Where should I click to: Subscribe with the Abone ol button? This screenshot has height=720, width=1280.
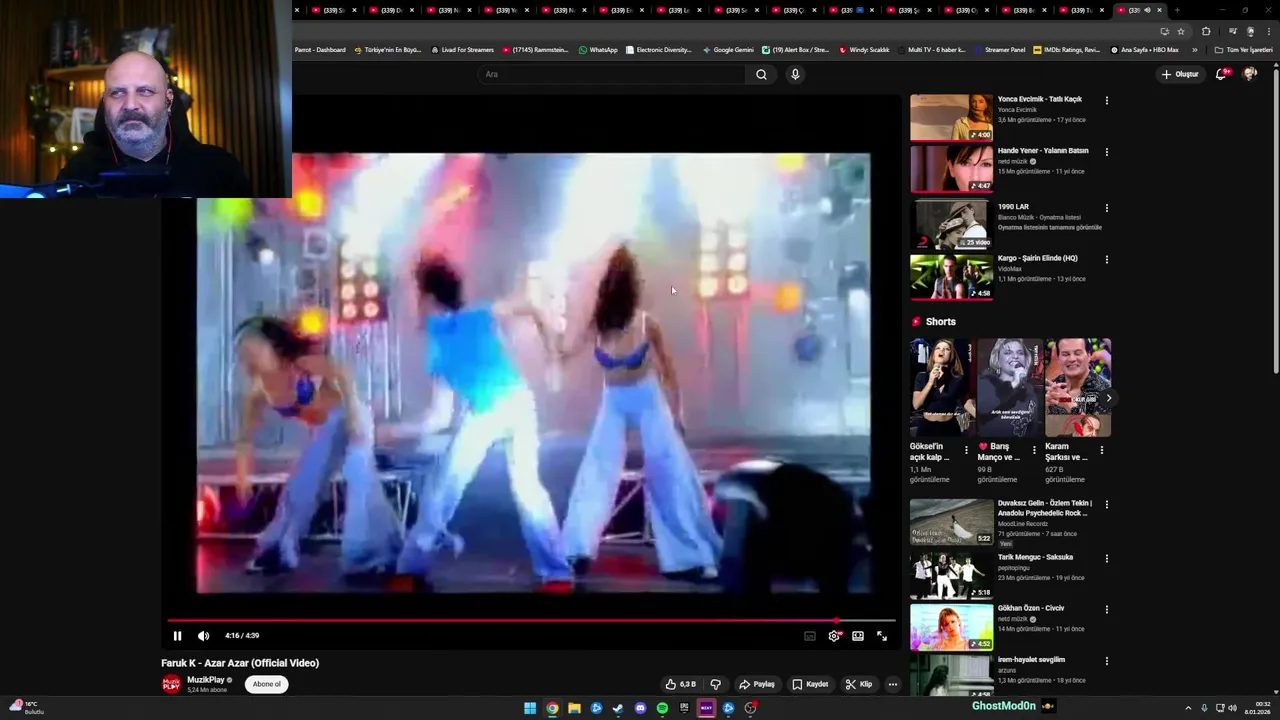point(267,684)
